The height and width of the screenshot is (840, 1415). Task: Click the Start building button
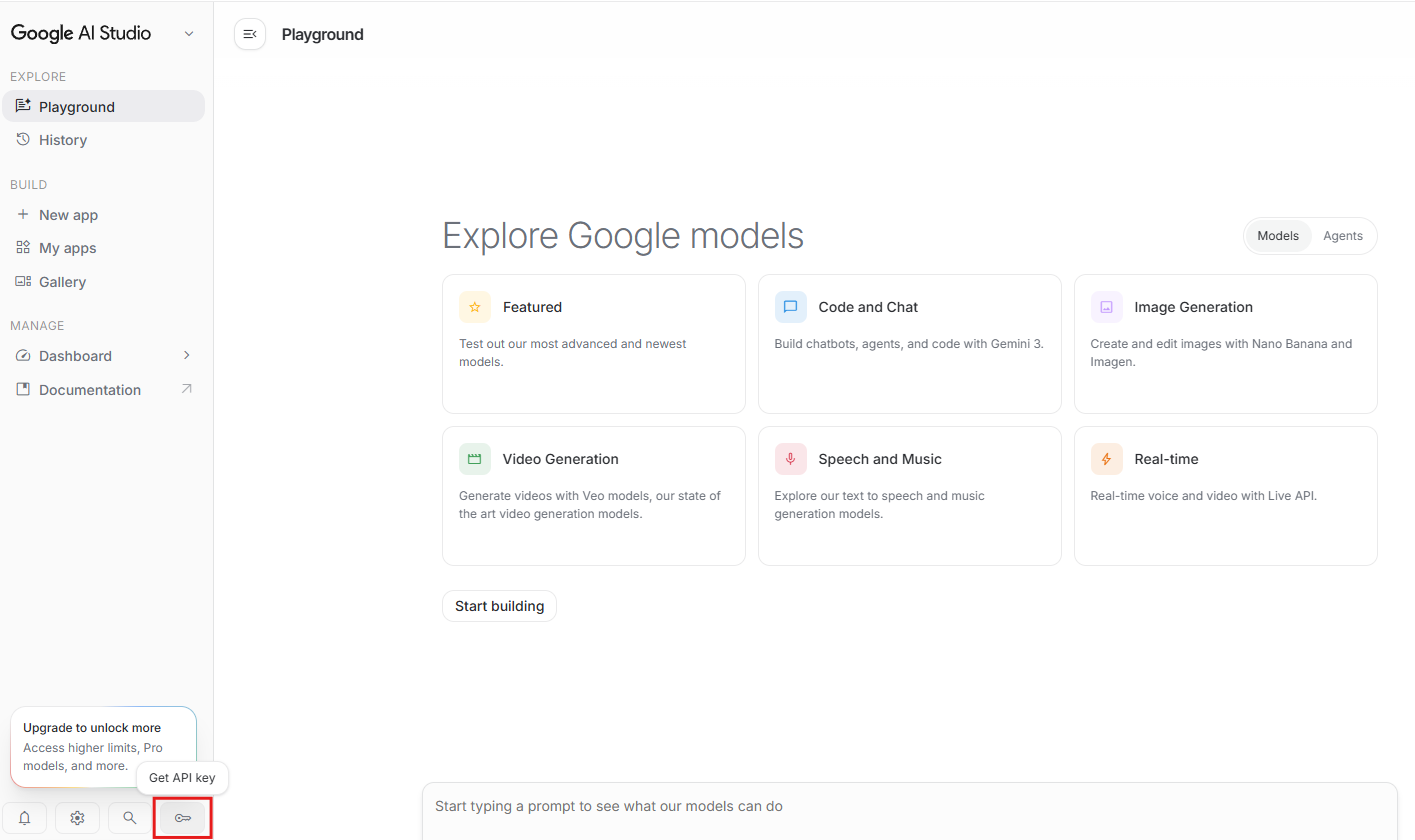pos(499,606)
